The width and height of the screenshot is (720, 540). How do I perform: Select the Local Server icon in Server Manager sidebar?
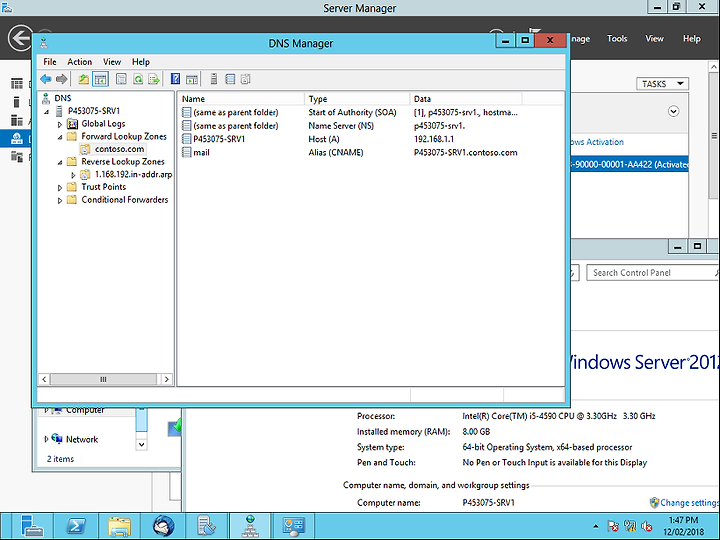pos(17,102)
